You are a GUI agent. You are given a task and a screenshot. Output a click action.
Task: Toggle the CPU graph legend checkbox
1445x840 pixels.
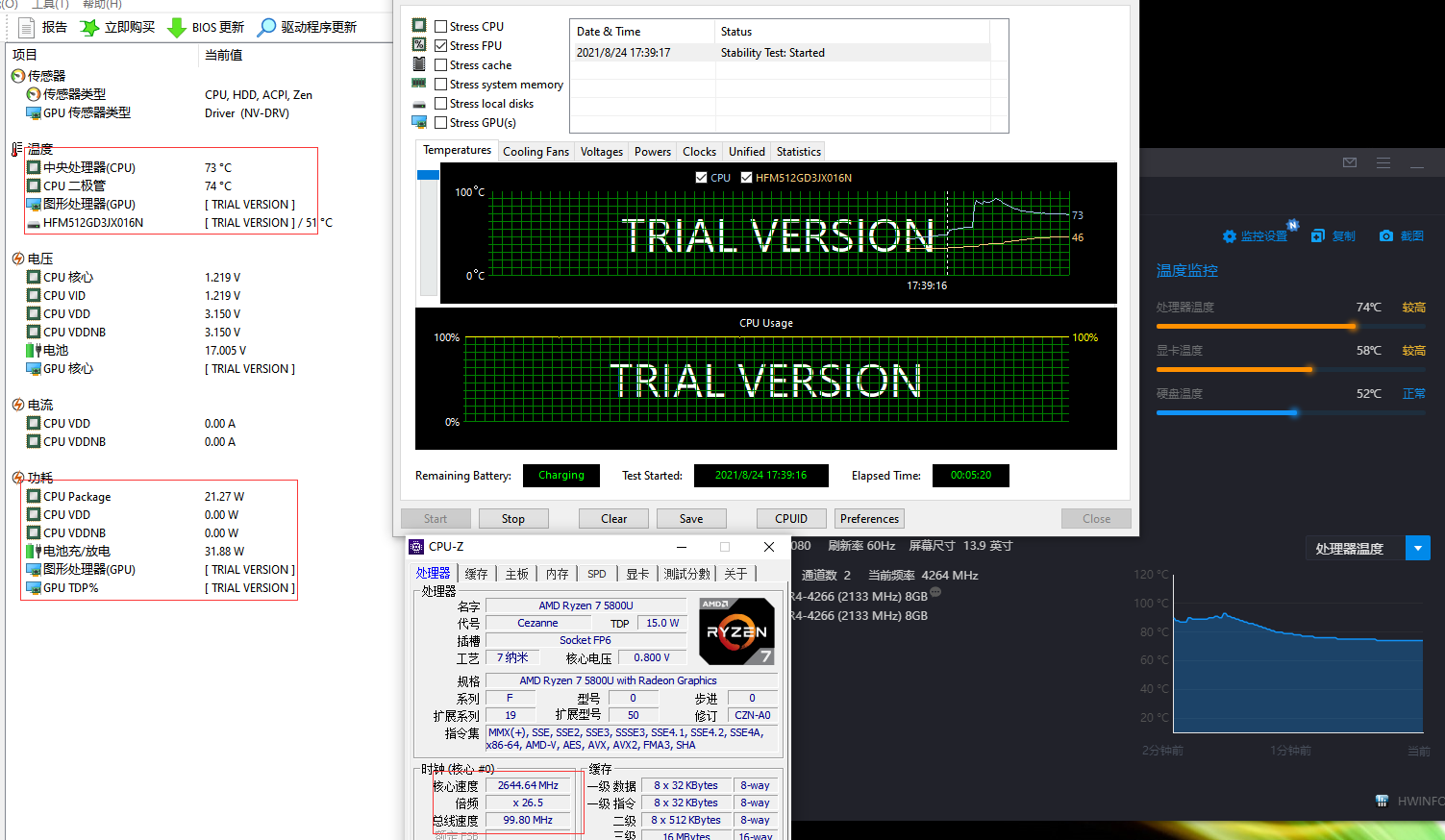(701, 177)
